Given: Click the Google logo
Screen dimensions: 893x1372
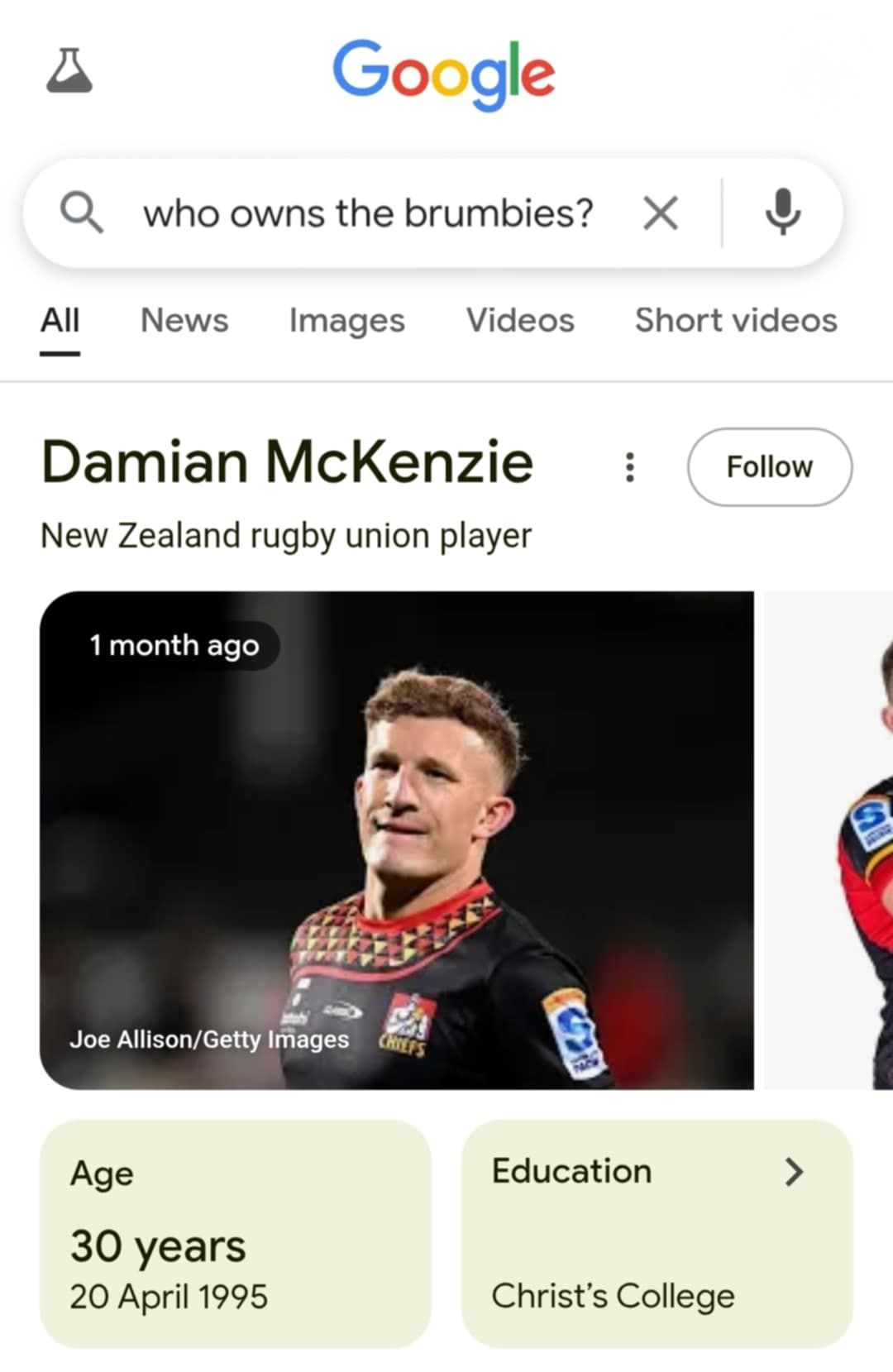Looking at the screenshot, I should 444,74.
